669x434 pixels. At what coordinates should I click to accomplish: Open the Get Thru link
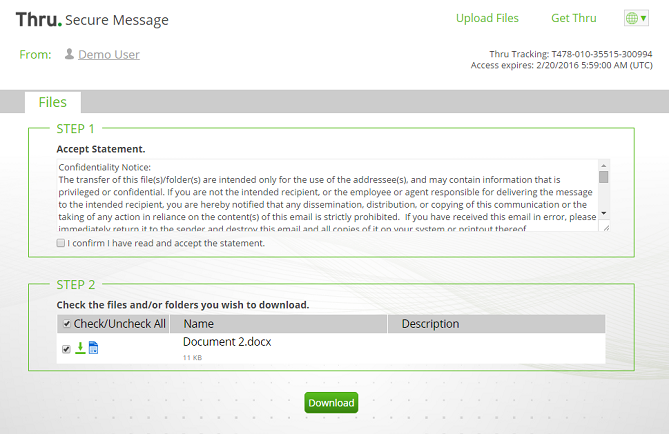click(573, 18)
